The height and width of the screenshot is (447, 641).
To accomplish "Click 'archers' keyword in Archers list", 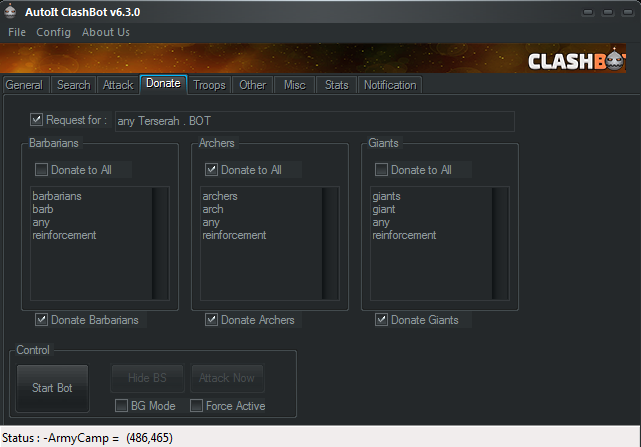I will pos(220,196).
